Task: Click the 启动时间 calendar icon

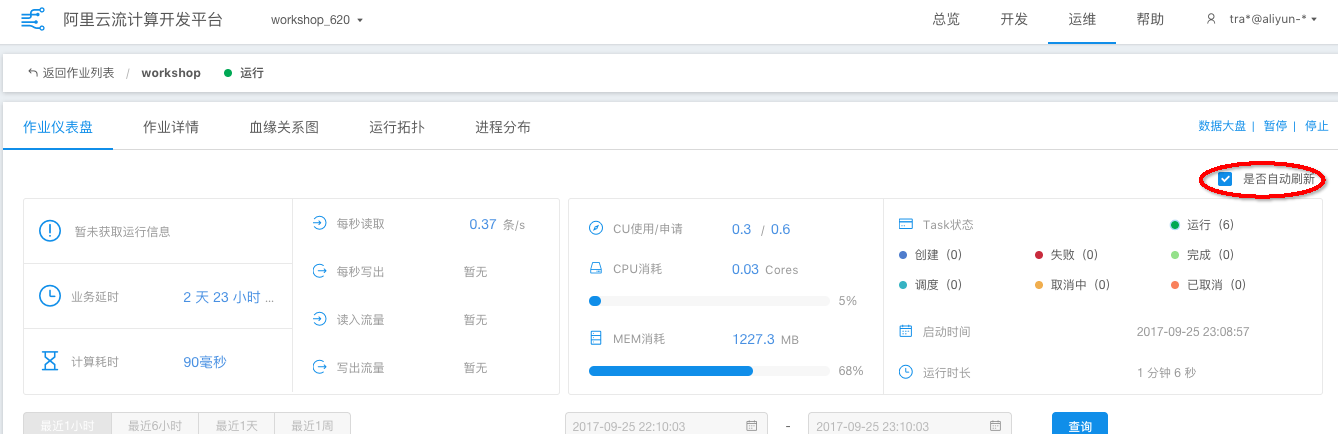Action: click(x=906, y=331)
